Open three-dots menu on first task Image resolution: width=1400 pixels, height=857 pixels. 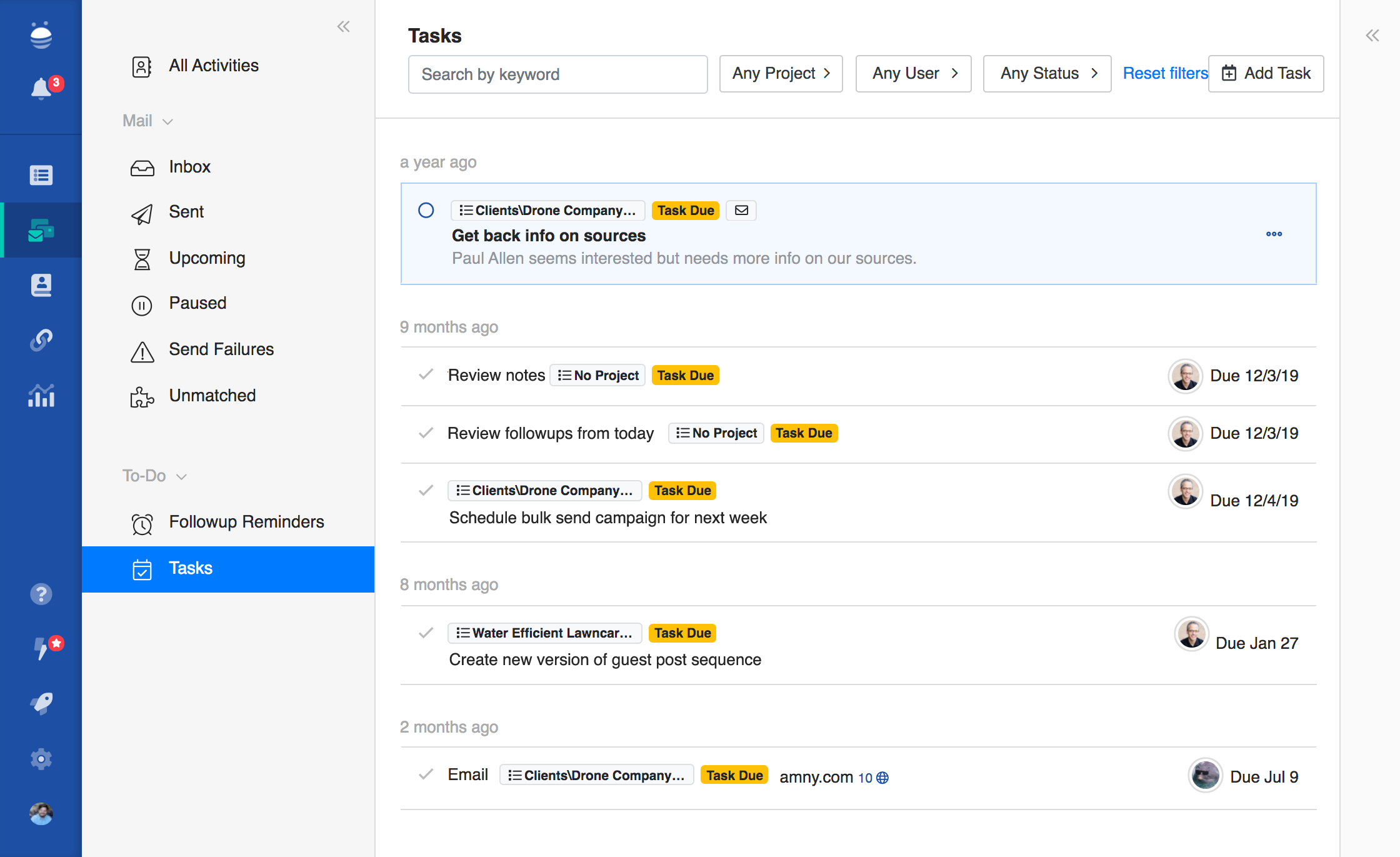pos(1274,234)
